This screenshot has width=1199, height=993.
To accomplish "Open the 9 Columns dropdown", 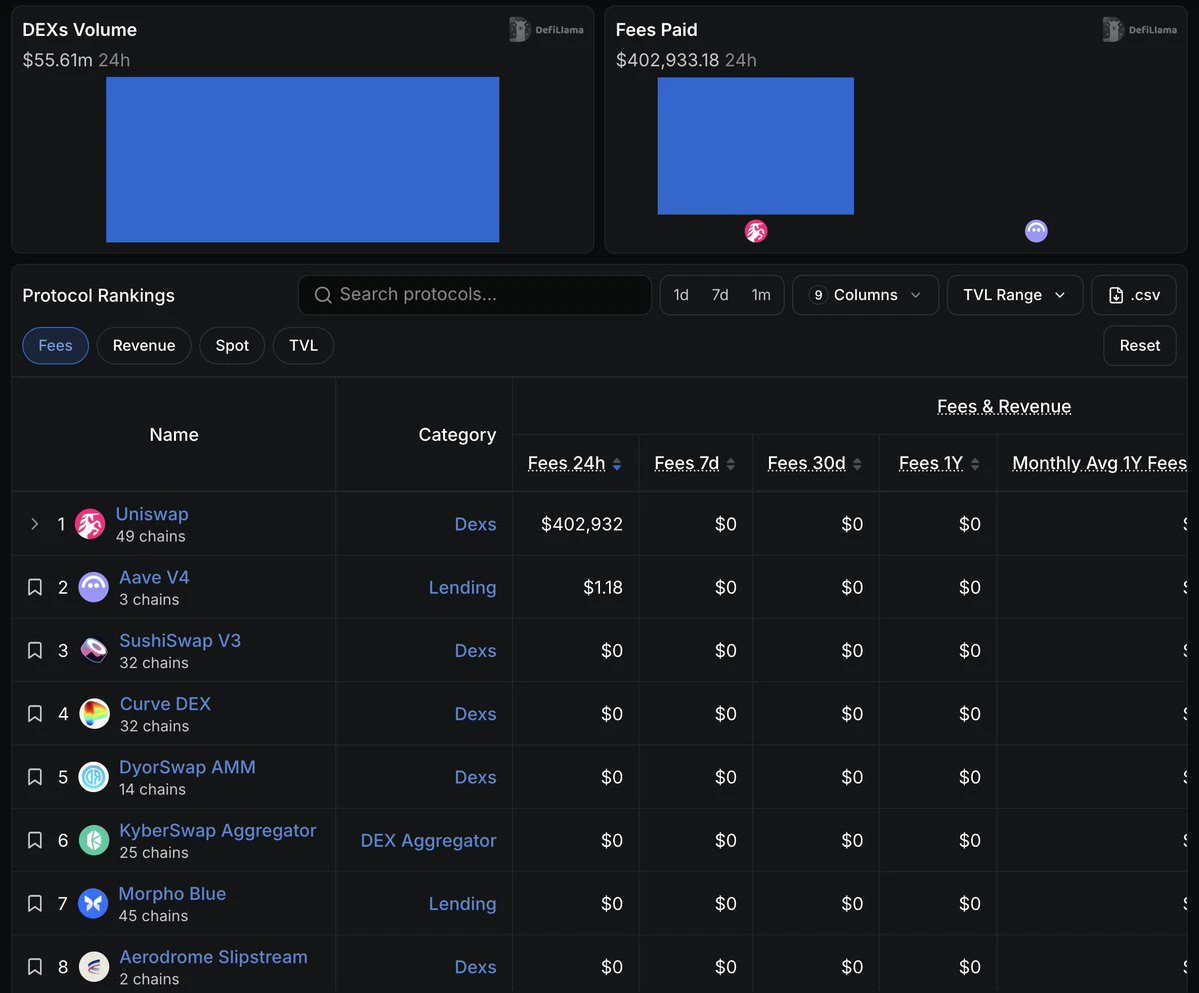I will (865, 295).
